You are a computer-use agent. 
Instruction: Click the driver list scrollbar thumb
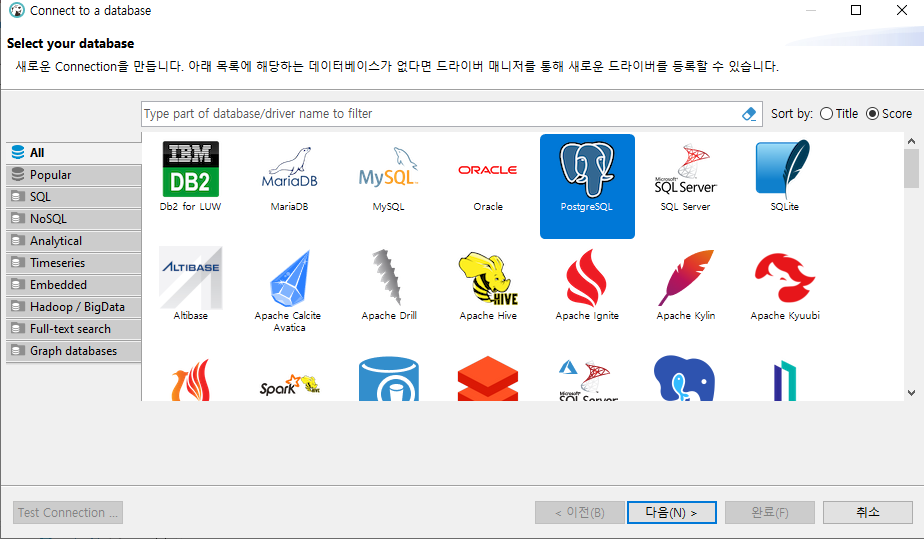(911, 168)
